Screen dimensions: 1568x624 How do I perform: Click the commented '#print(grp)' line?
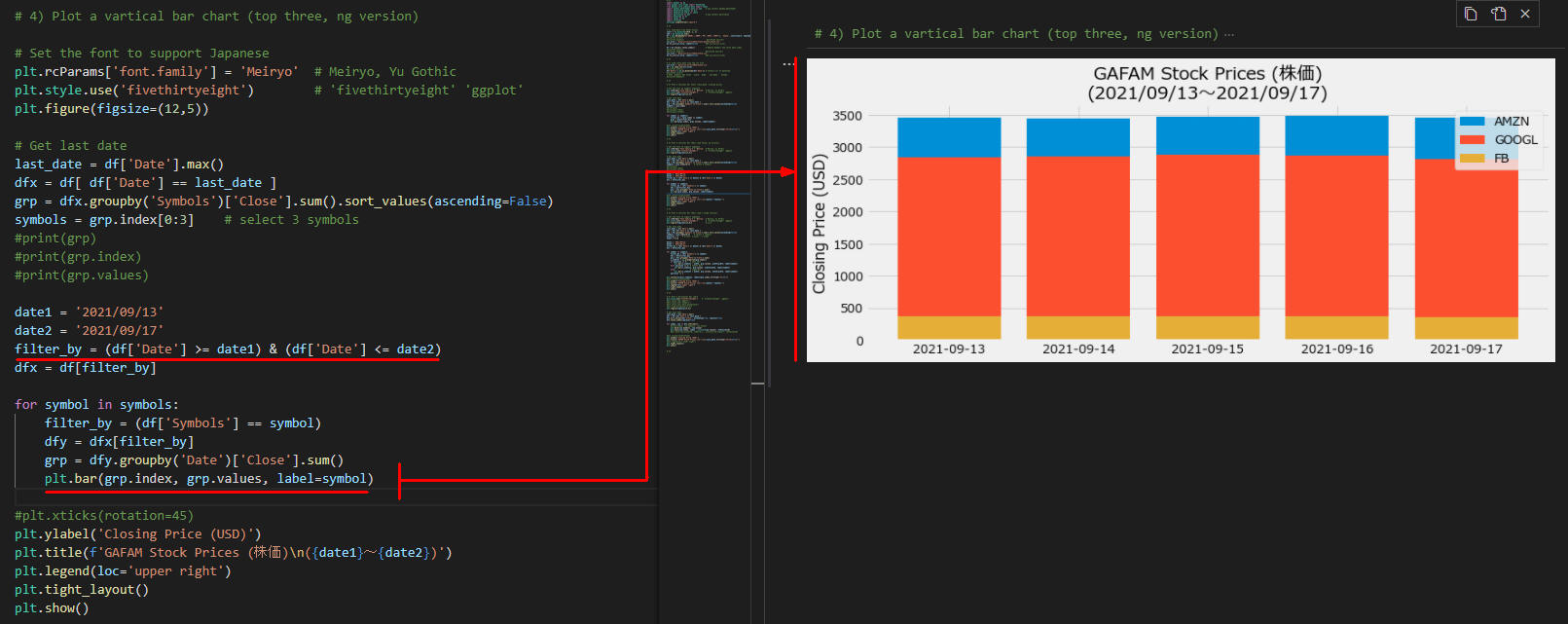click(x=55, y=239)
